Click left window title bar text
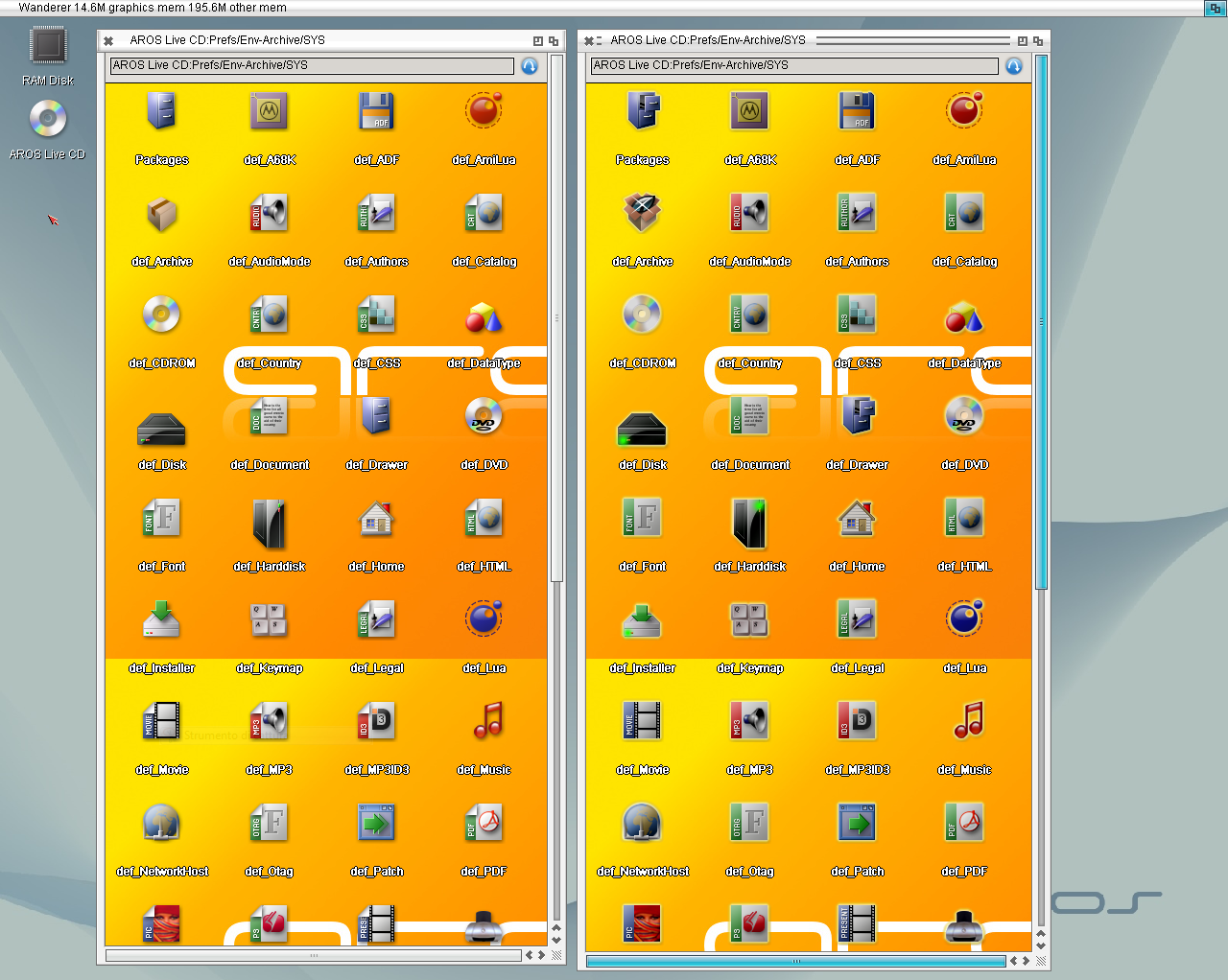Image resolution: width=1228 pixels, height=980 pixels. [x=227, y=40]
